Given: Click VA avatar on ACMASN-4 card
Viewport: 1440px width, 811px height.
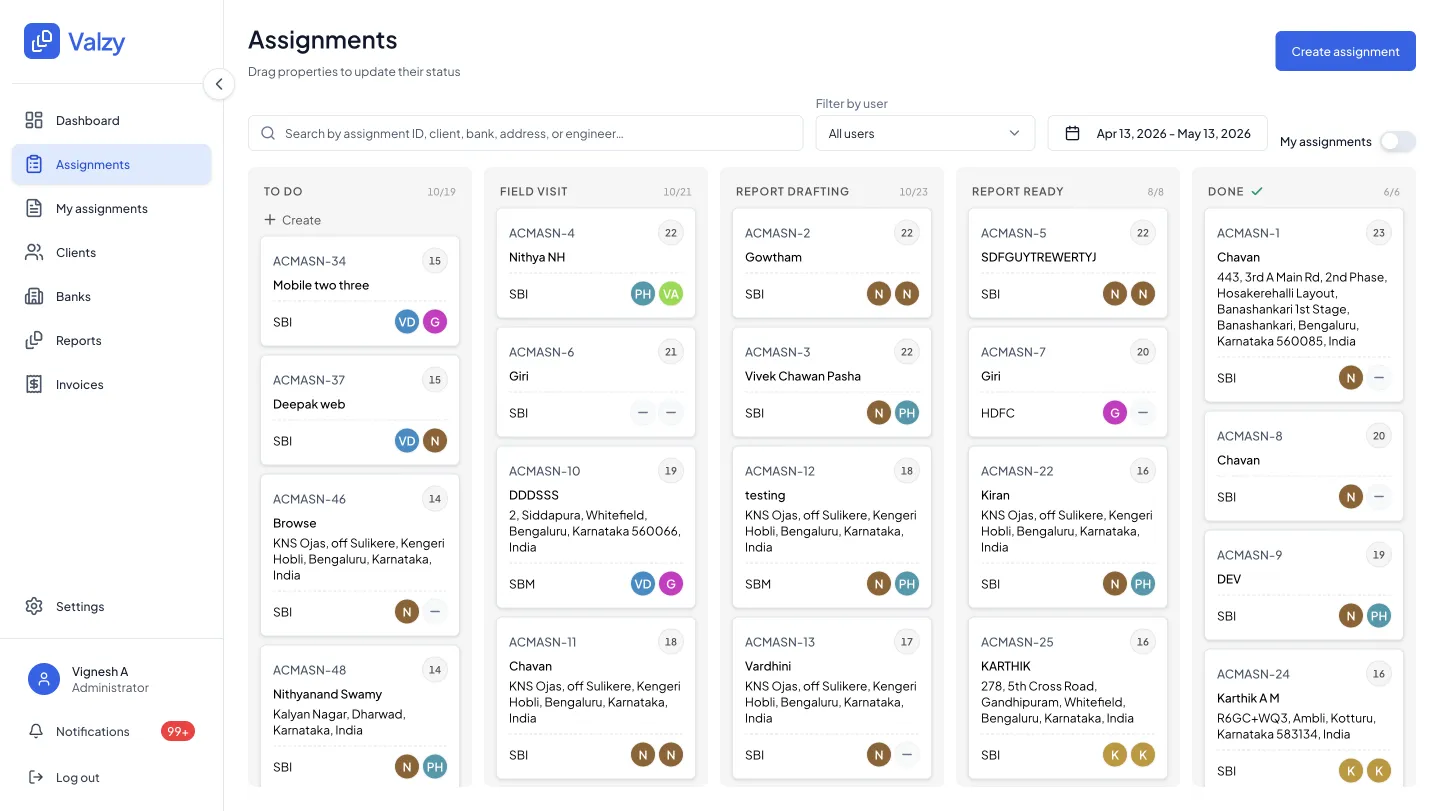Looking at the screenshot, I should 671,294.
